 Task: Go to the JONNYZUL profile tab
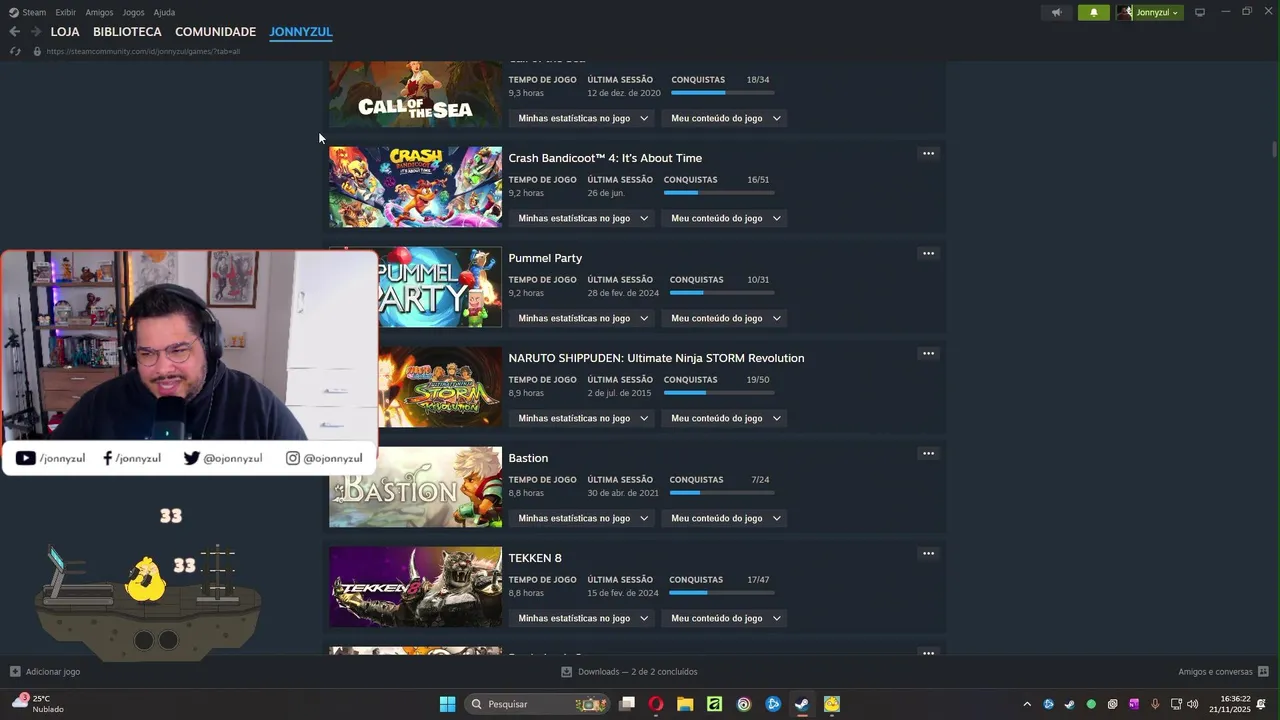click(x=301, y=32)
